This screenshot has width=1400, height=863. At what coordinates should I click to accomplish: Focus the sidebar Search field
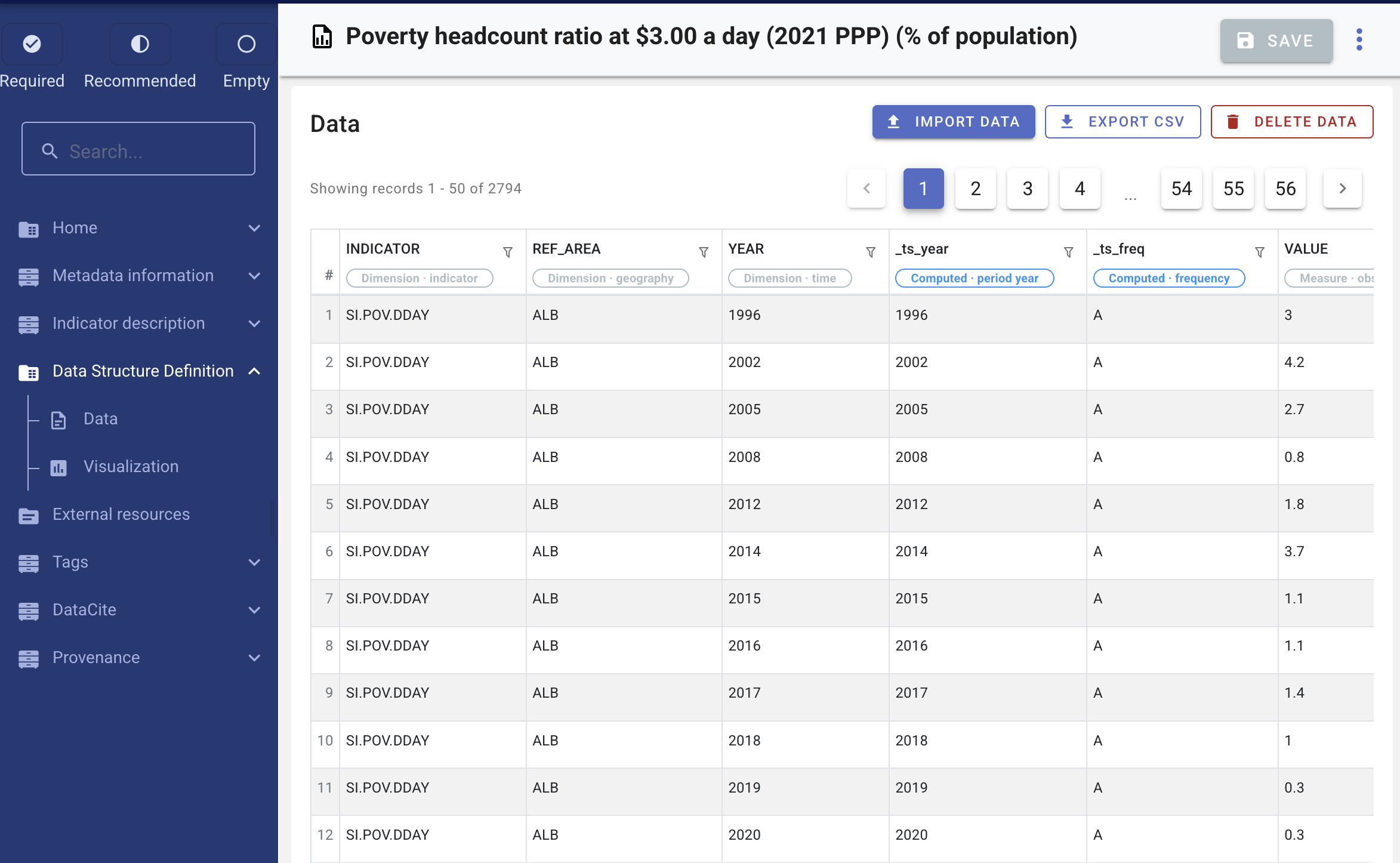tap(138, 149)
